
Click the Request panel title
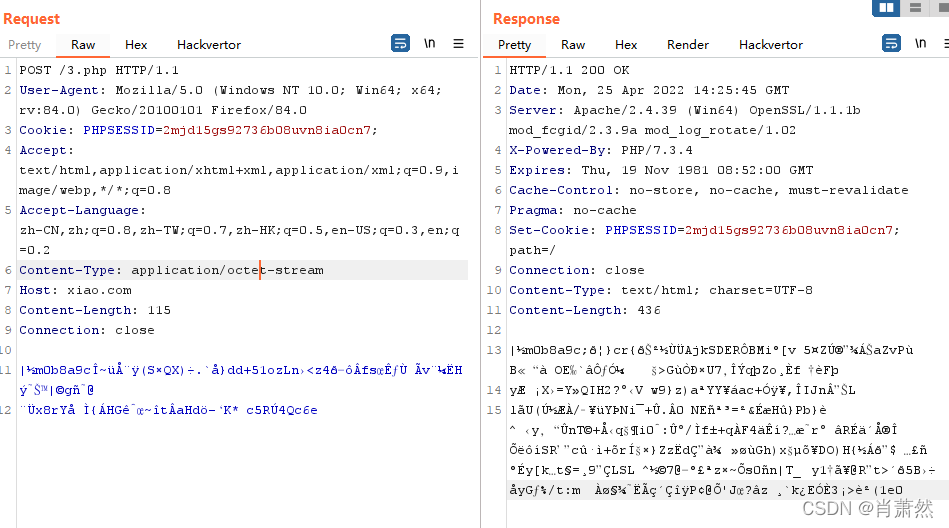pos(32,19)
